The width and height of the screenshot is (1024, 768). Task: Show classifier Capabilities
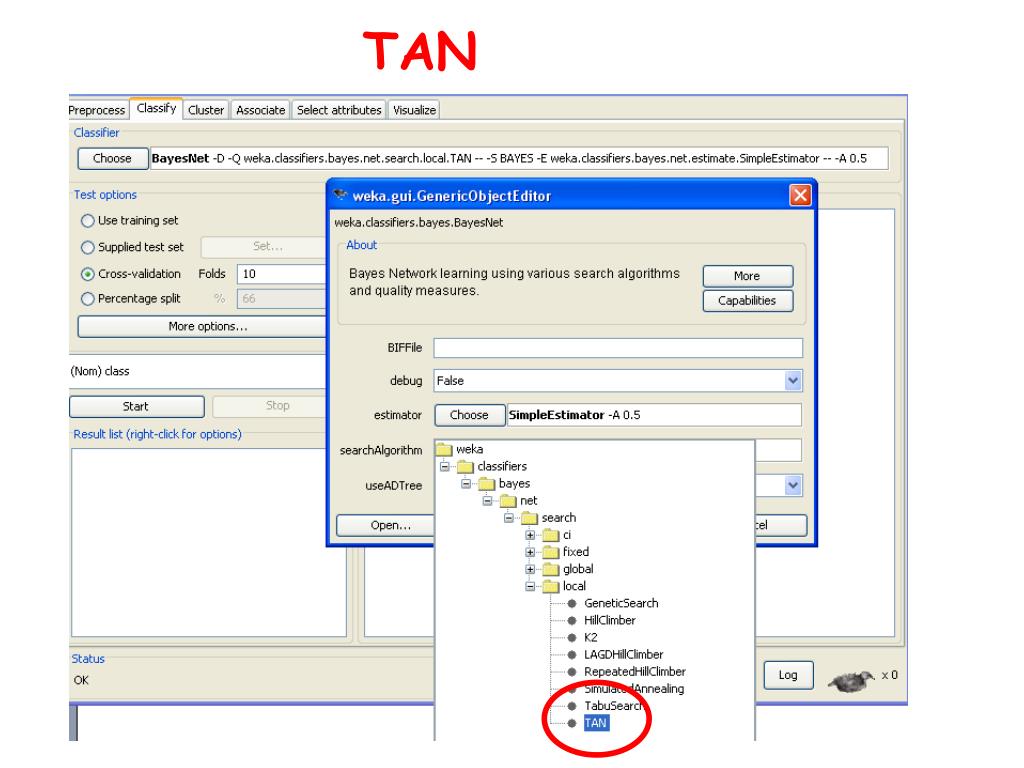tap(748, 300)
